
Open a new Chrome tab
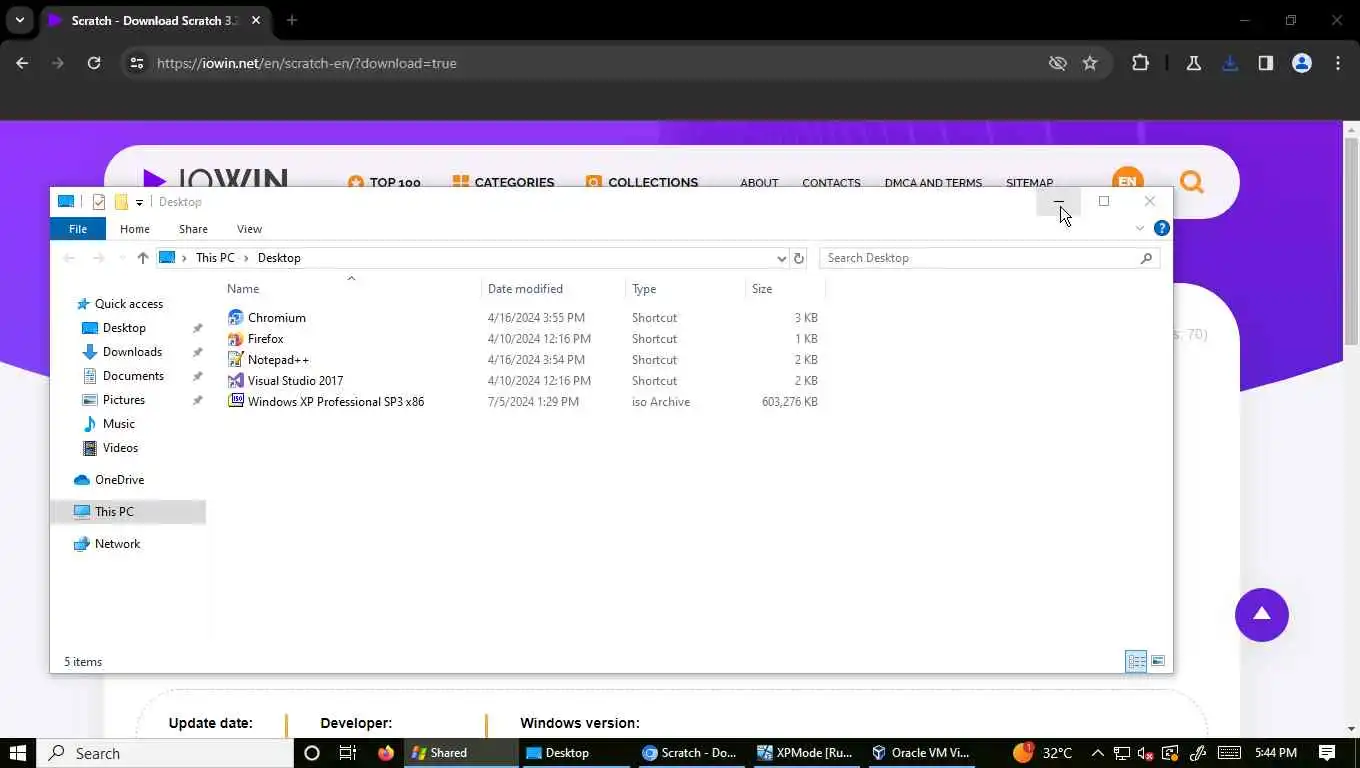[x=292, y=20]
